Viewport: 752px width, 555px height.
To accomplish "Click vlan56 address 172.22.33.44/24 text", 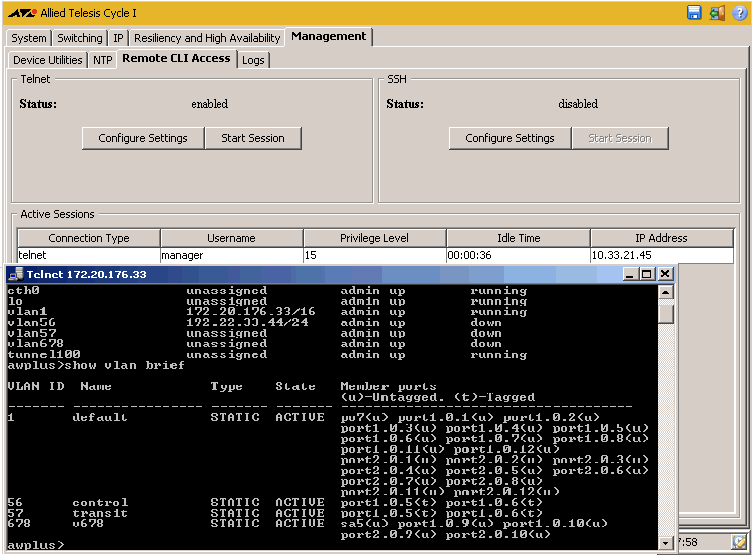I will 247,322.
